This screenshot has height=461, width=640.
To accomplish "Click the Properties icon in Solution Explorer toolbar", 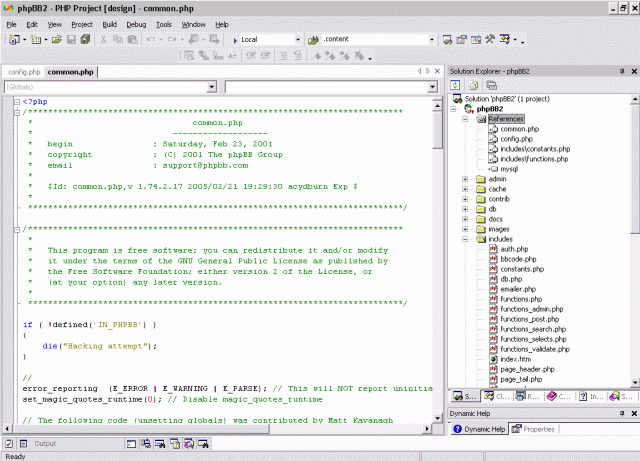I will pyautogui.click(x=491, y=85).
